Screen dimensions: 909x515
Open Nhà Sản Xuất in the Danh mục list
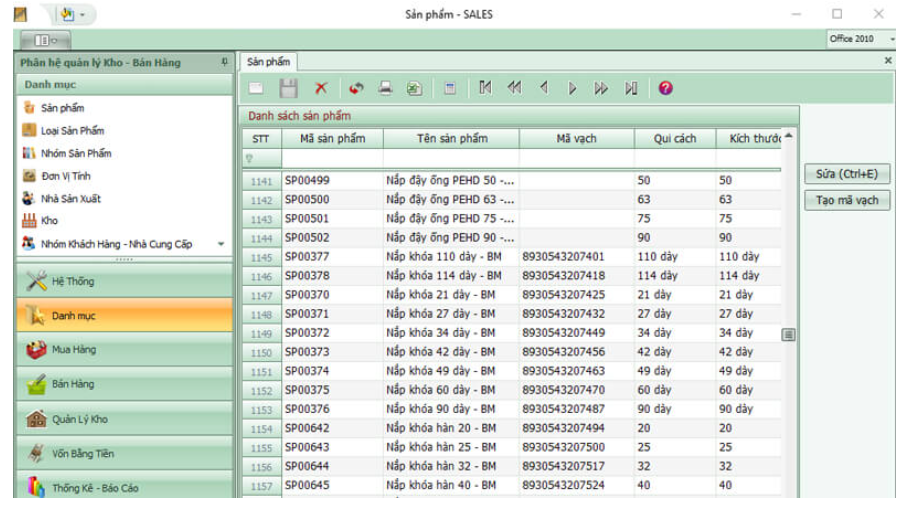[x=70, y=199]
